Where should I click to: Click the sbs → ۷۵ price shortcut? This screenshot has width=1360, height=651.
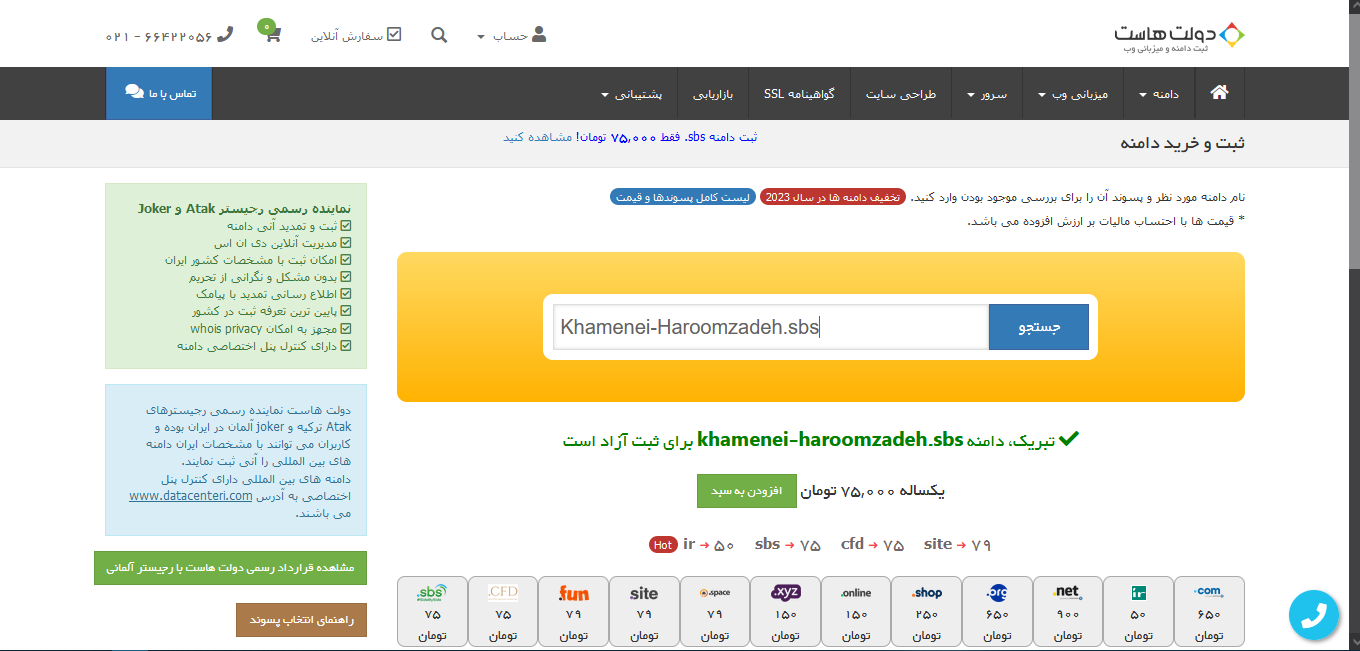788,545
